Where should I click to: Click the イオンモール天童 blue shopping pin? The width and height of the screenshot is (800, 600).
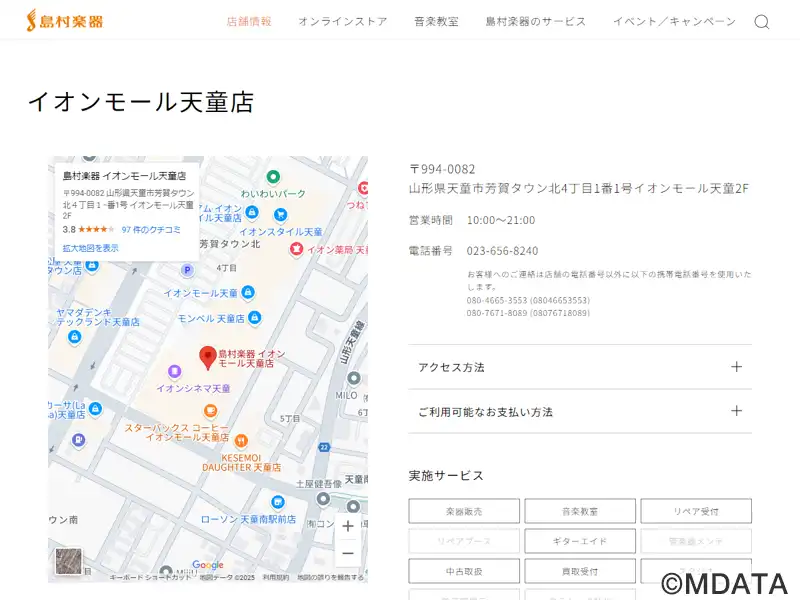(248, 292)
